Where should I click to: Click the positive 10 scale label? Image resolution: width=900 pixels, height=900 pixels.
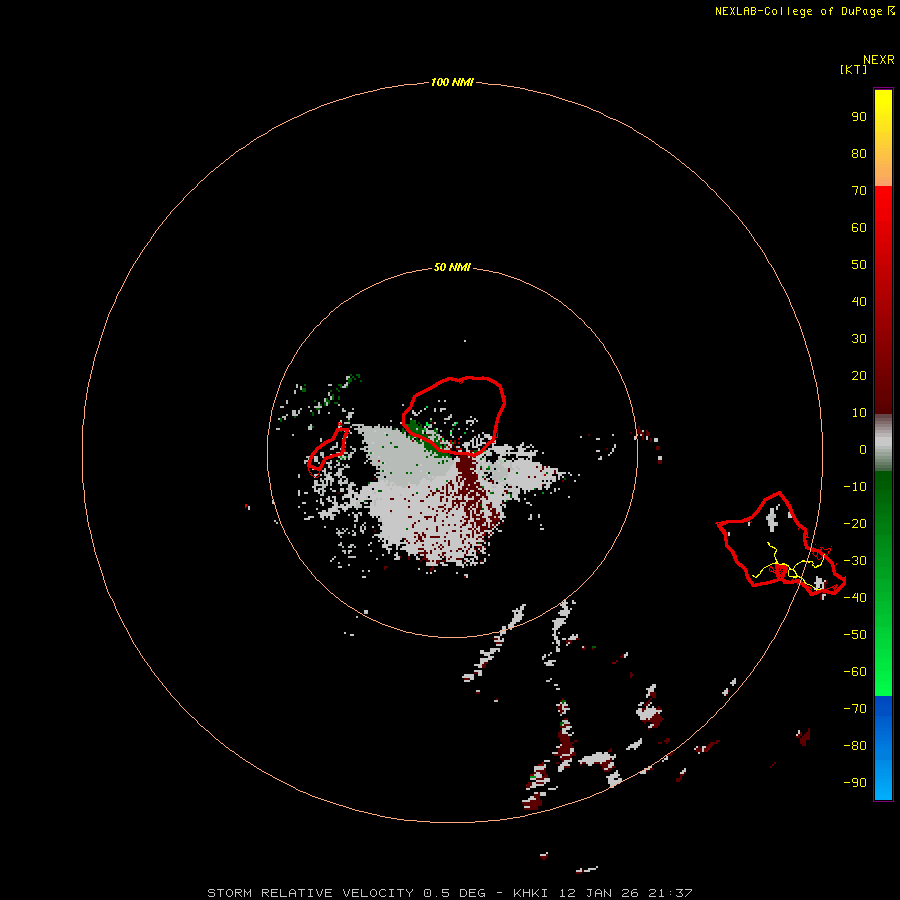859,413
